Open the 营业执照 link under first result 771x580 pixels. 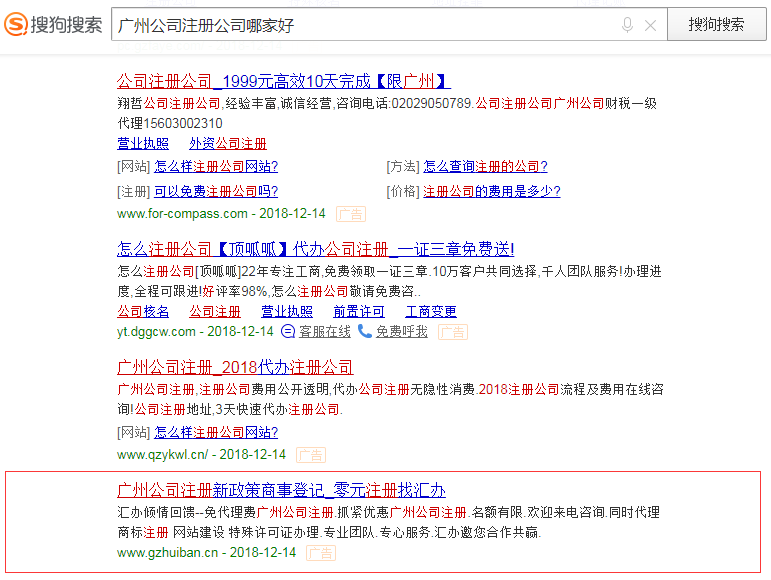(143, 144)
